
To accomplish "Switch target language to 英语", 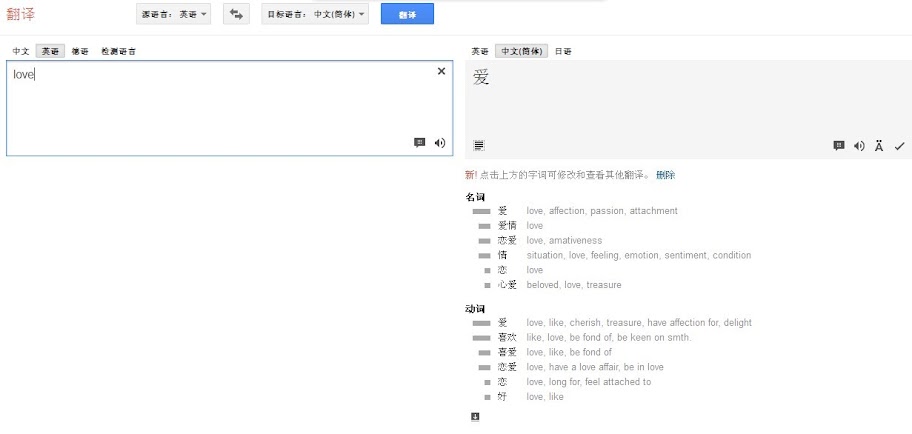I will (479, 51).
